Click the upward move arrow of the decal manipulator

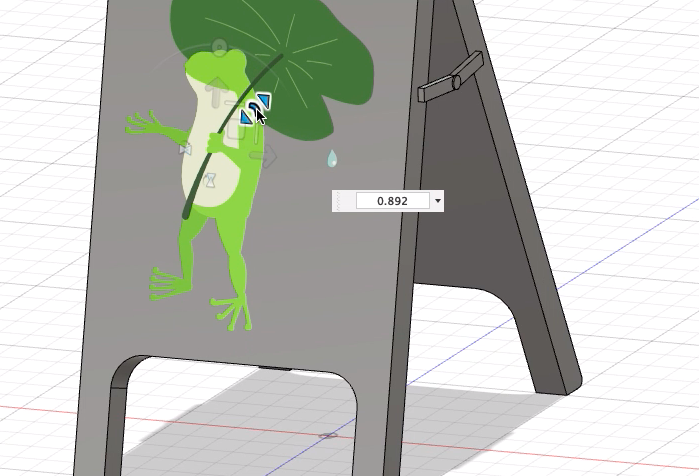coord(217,92)
